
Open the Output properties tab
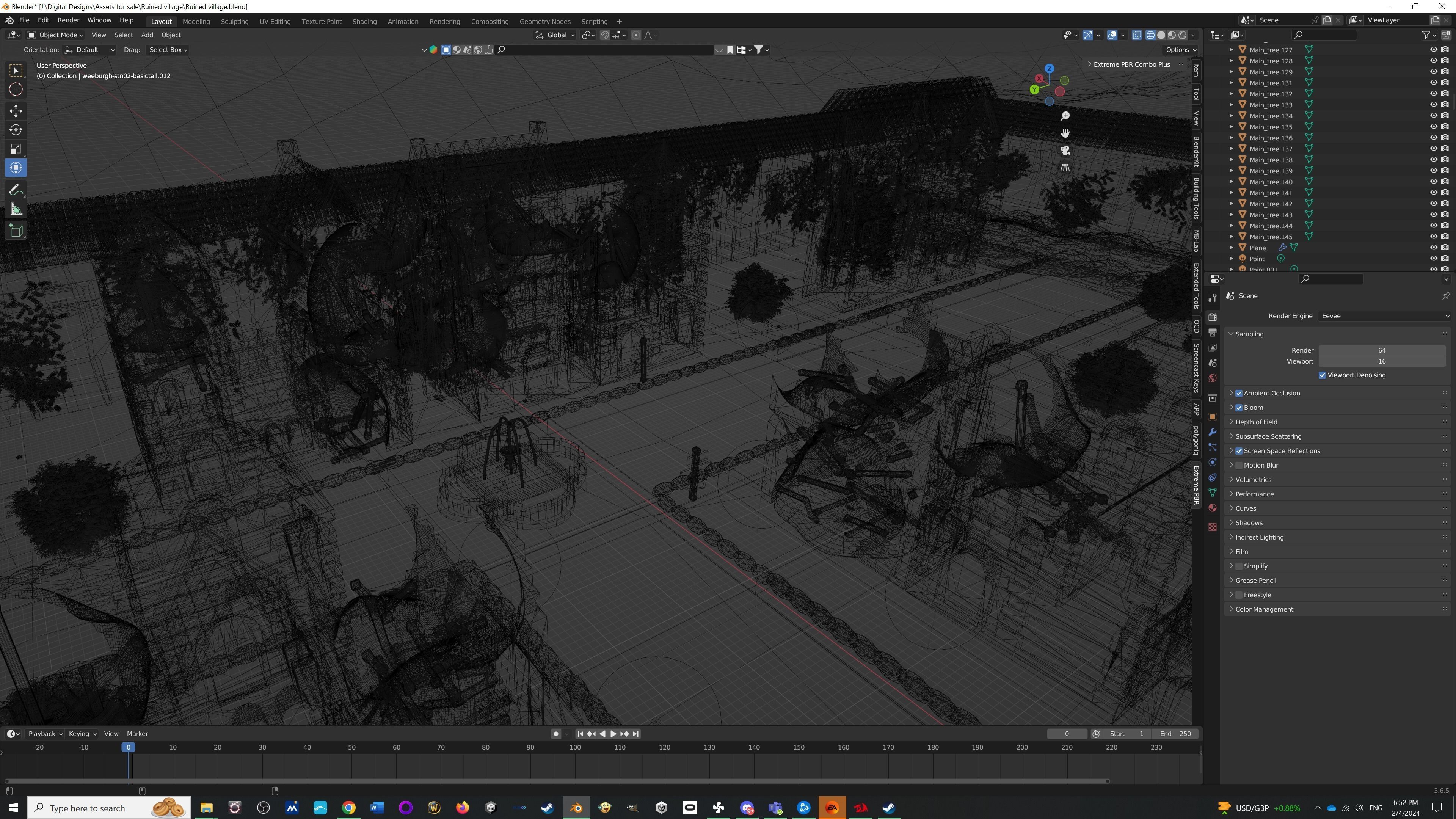pos(1213,333)
